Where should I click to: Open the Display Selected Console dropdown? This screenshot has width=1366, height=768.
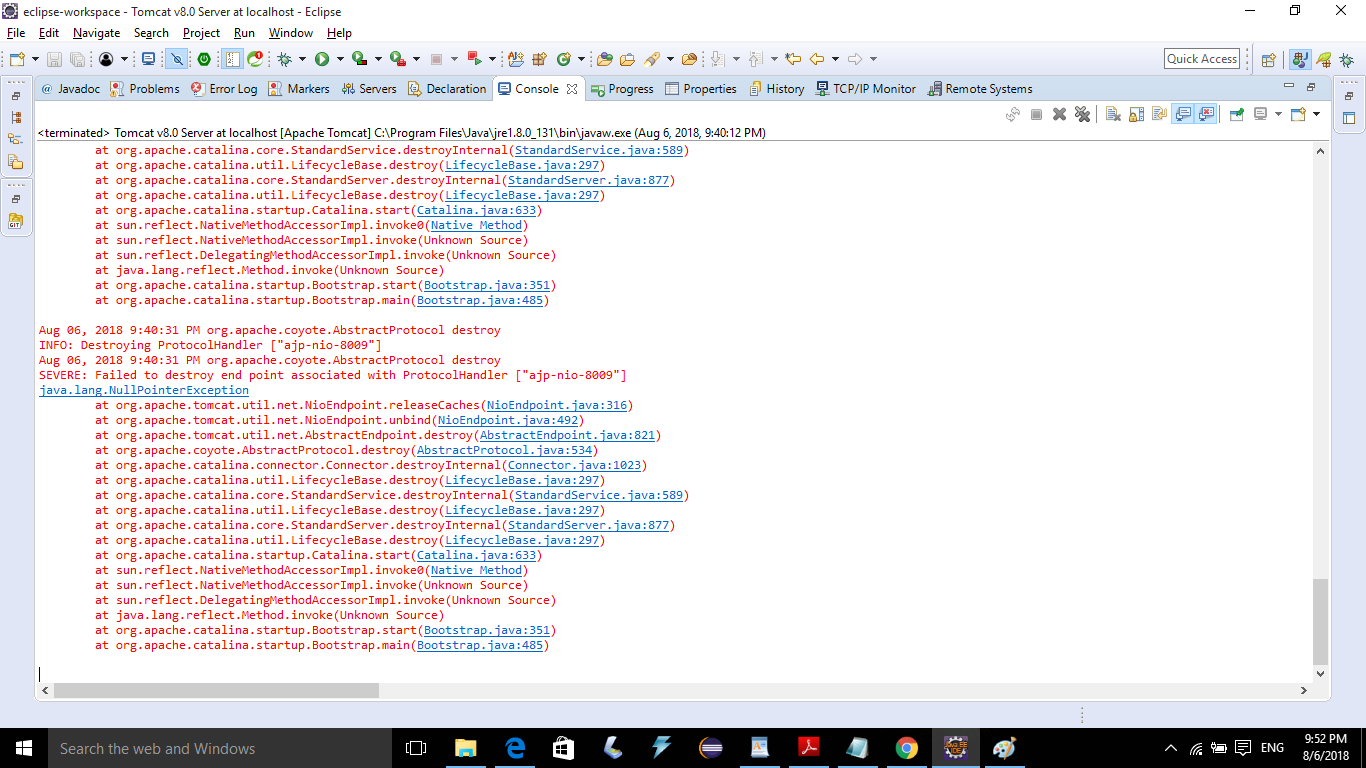point(1278,113)
